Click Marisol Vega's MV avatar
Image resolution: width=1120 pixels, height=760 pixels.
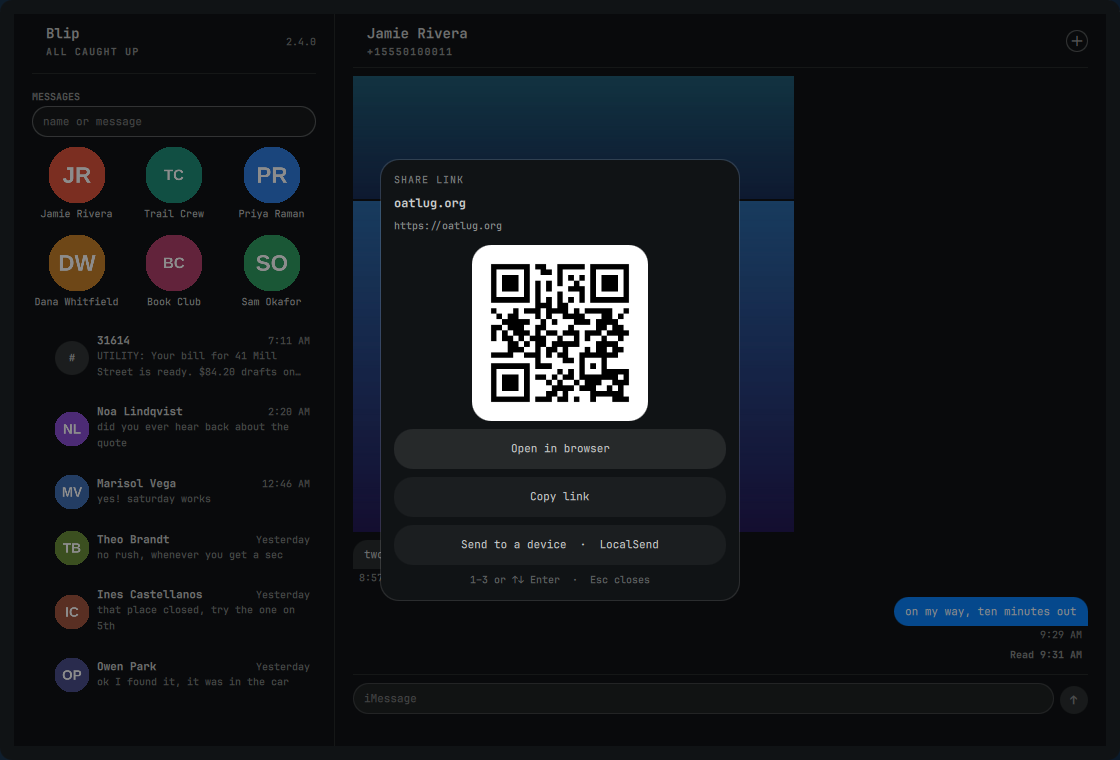tap(71, 492)
